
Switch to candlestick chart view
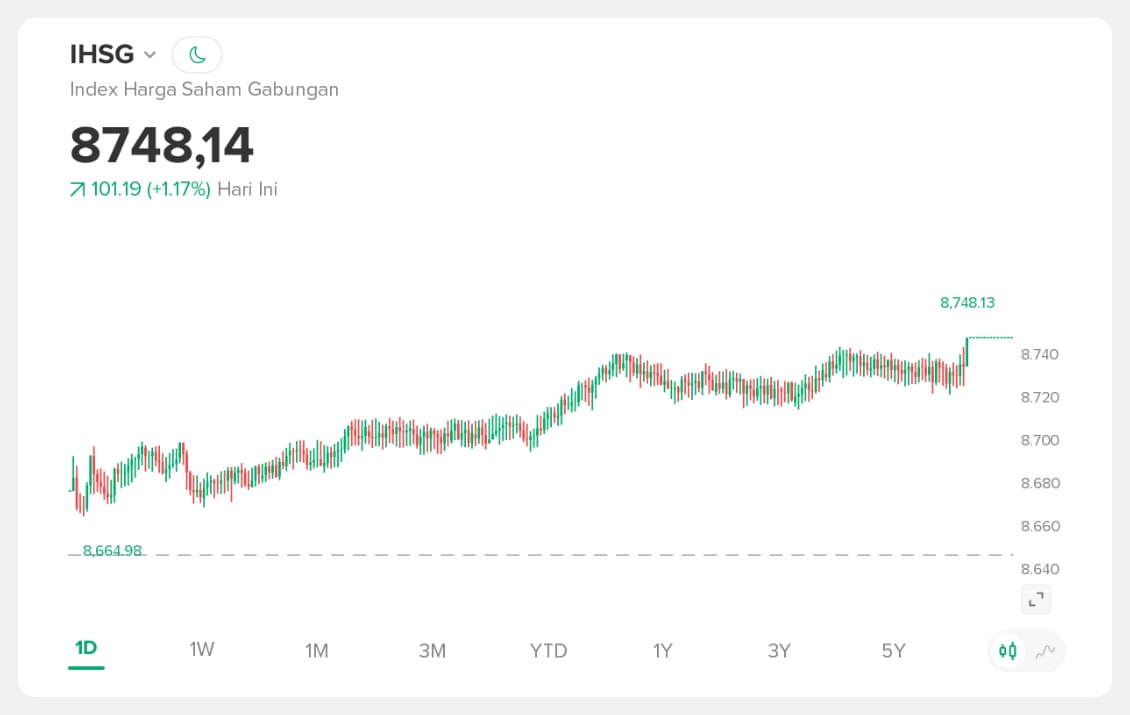point(1008,651)
